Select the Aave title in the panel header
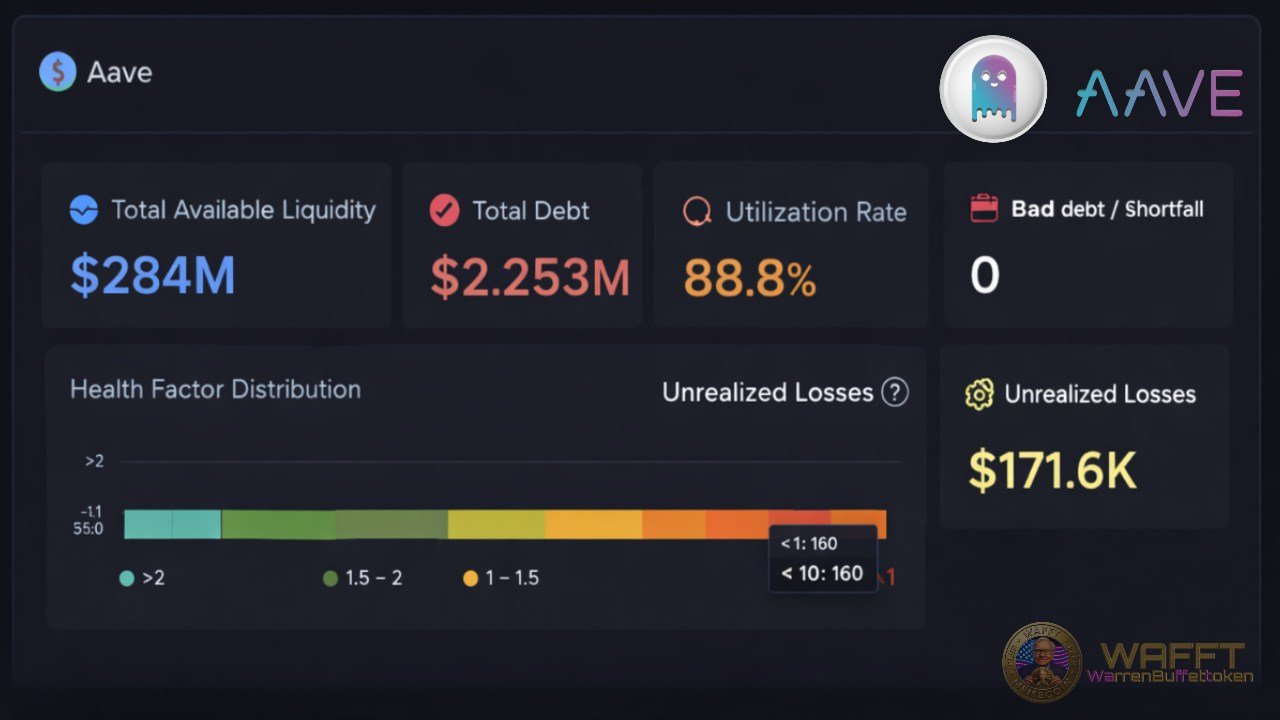1280x720 pixels. 120,72
